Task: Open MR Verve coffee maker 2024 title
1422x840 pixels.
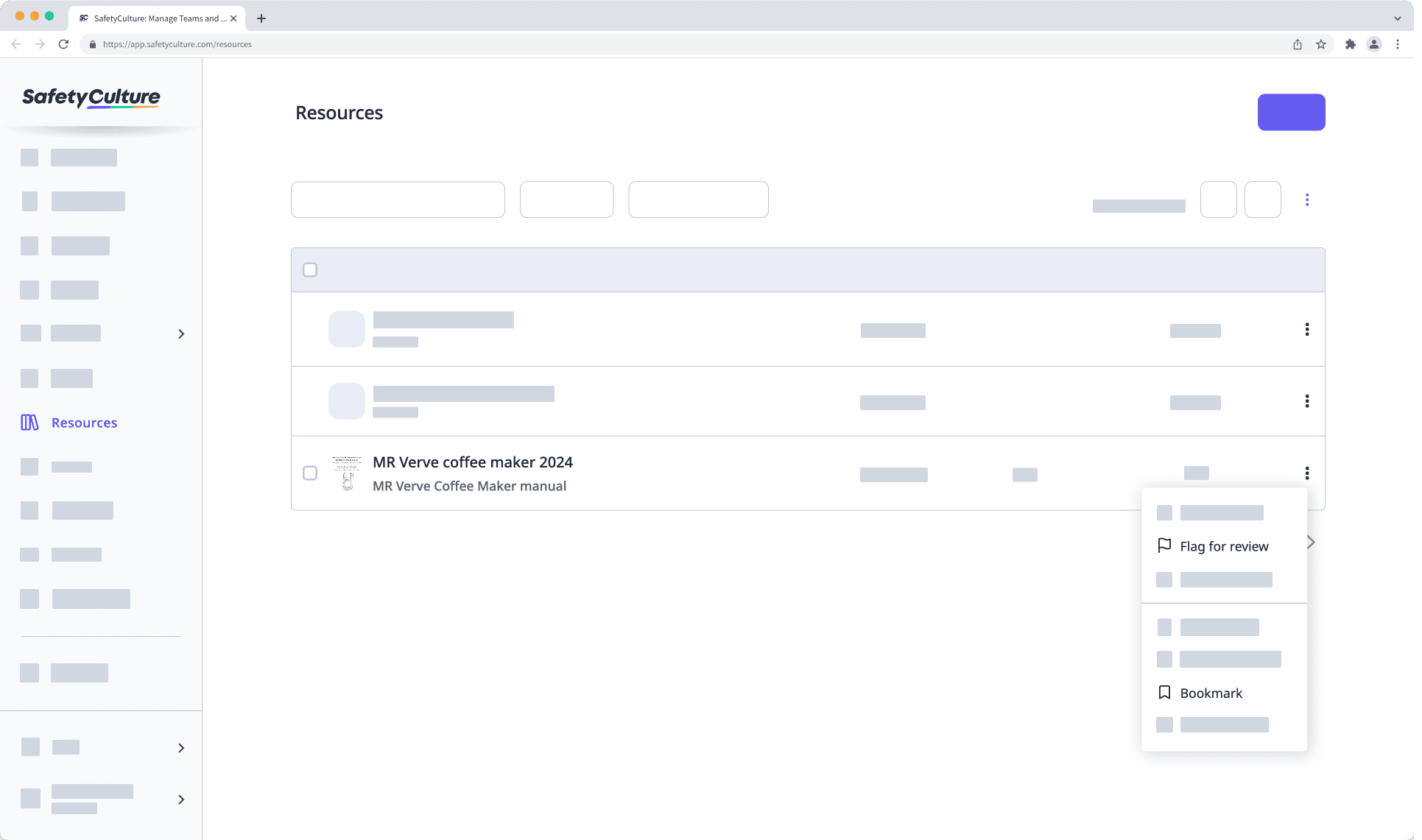Action: [x=472, y=462]
